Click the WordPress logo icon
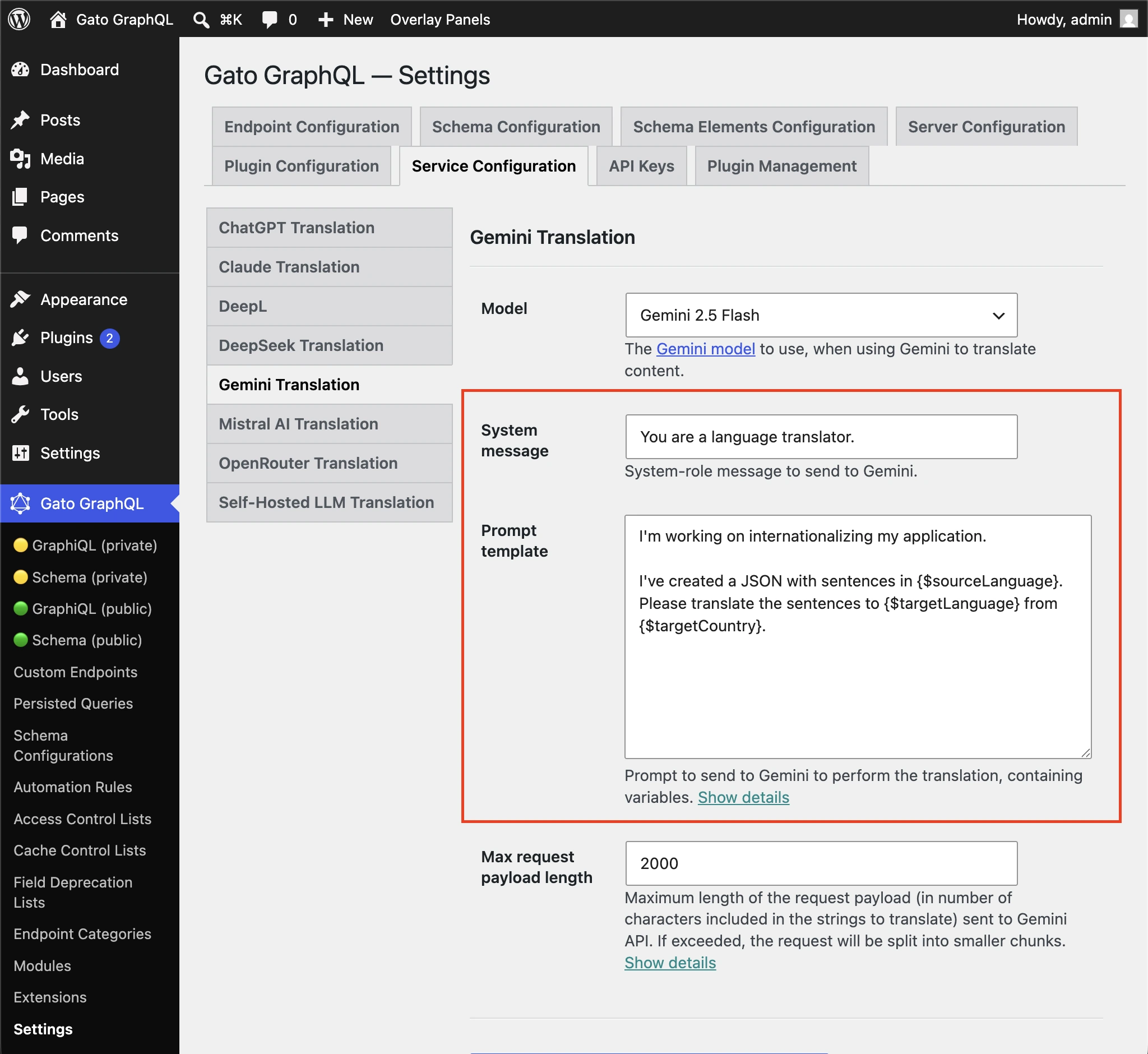This screenshot has height=1054, width=1148. point(20,20)
